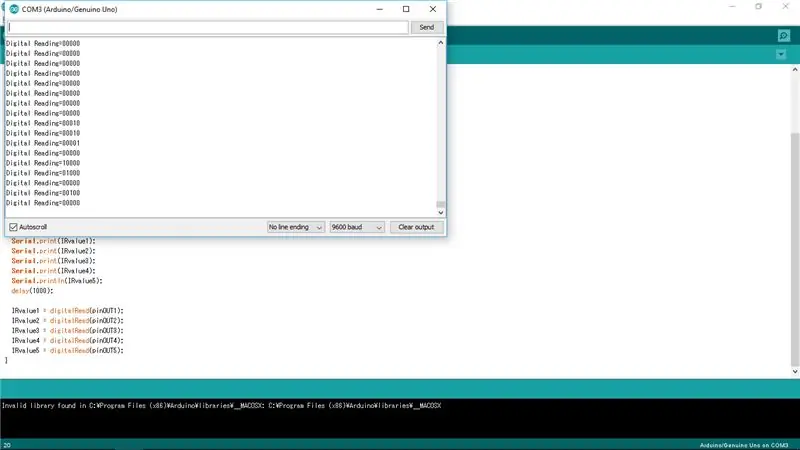Click the code line IRvalue5 = digitalRead(pinOUT5);

click(67, 351)
